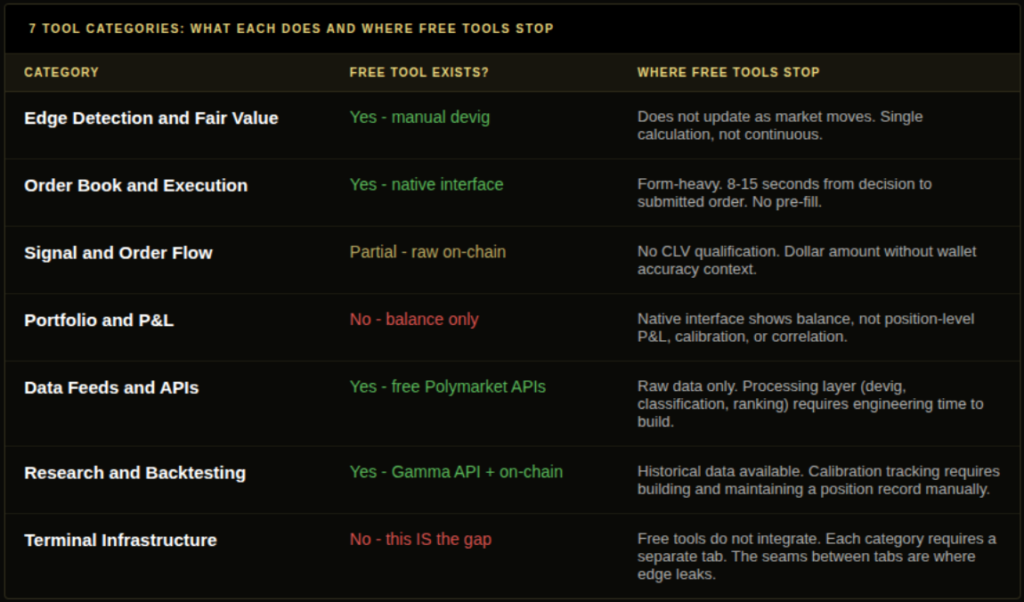Click 'Yes - manual devig' cell
The height and width of the screenshot is (602, 1024).
click(x=419, y=118)
